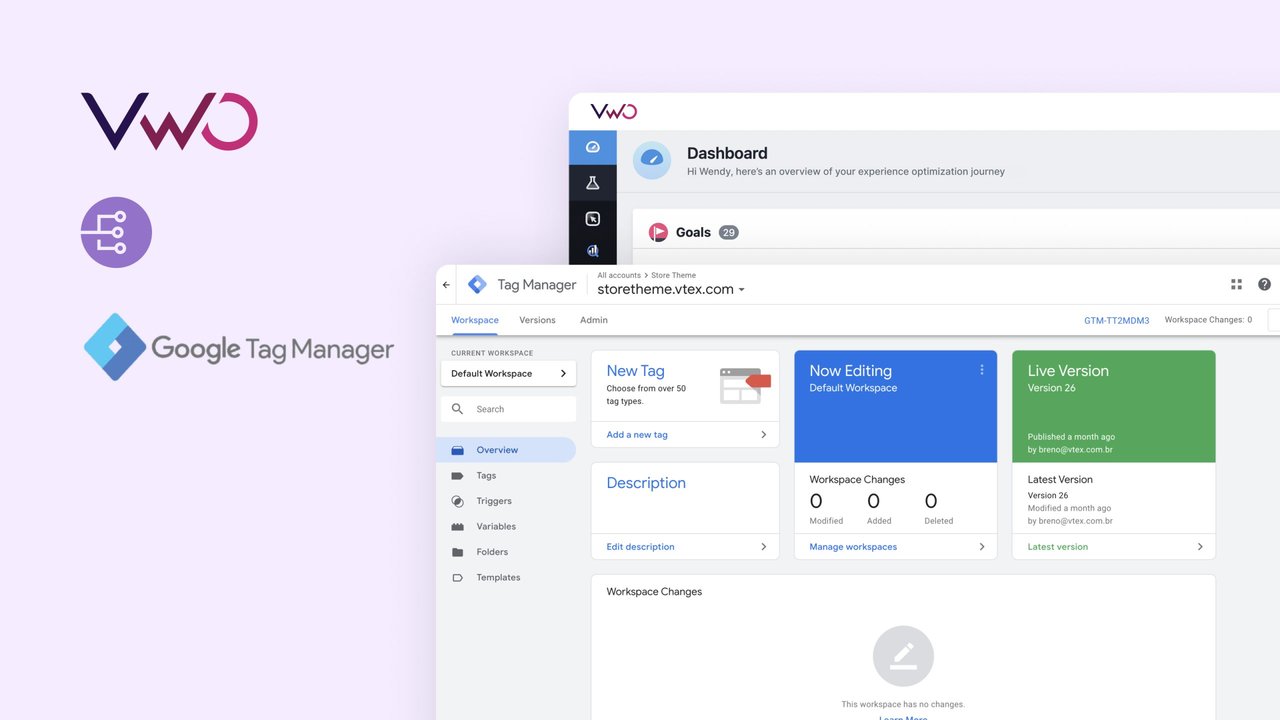Click the chevron next to Add a new tag
This screenshot has width=1280, height=720.
click(x=764, y=435)
